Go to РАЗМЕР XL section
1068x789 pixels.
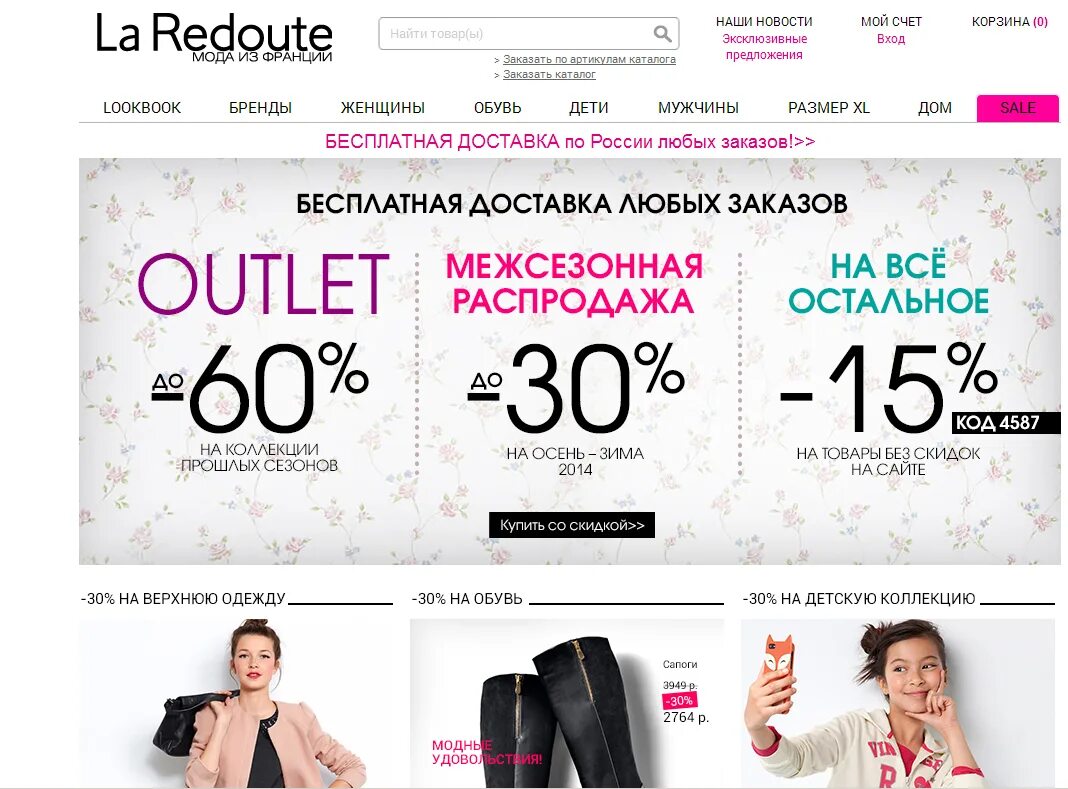click(829, 108)
